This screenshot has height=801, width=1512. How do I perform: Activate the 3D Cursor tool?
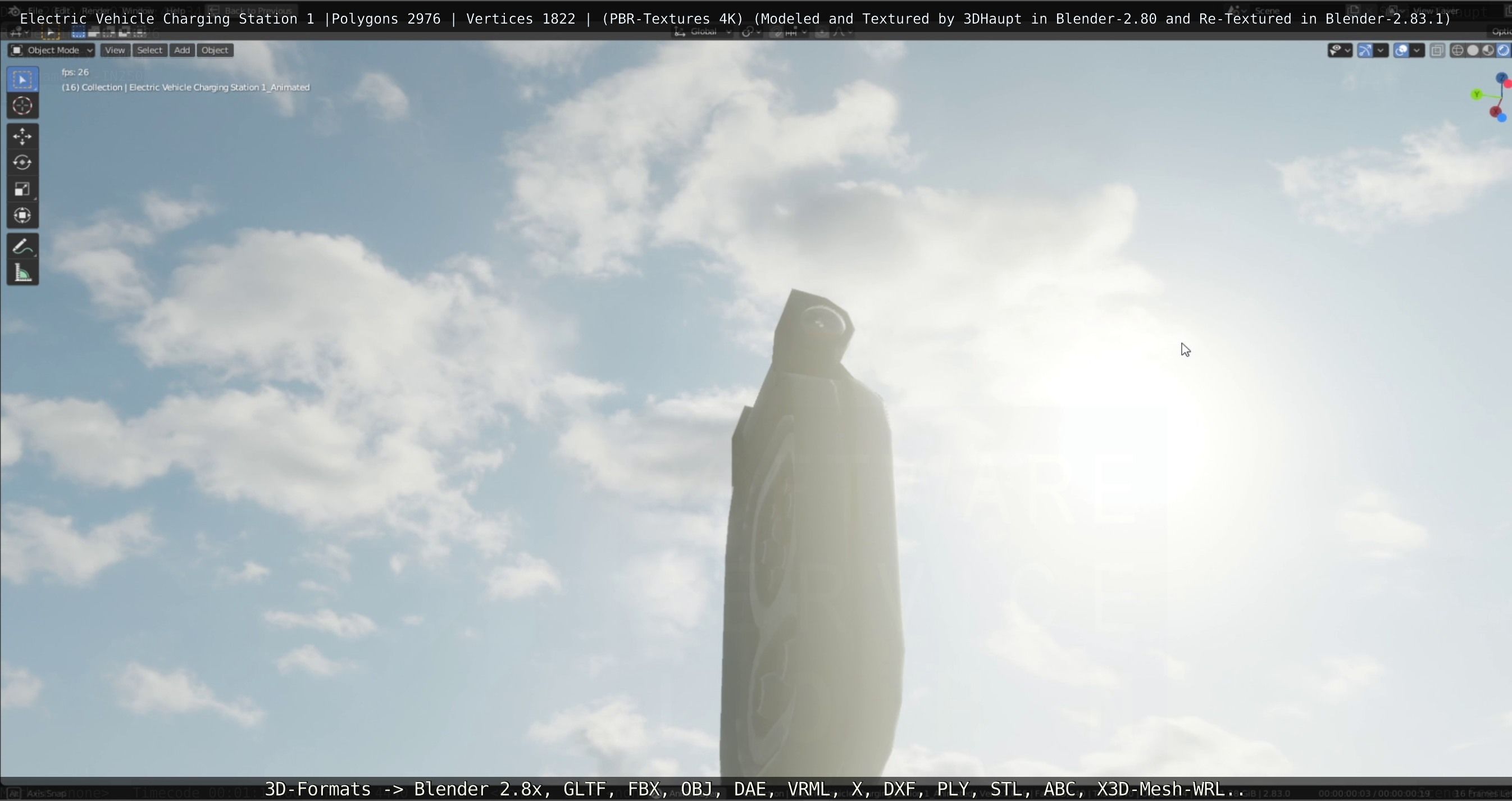(22, 106)
